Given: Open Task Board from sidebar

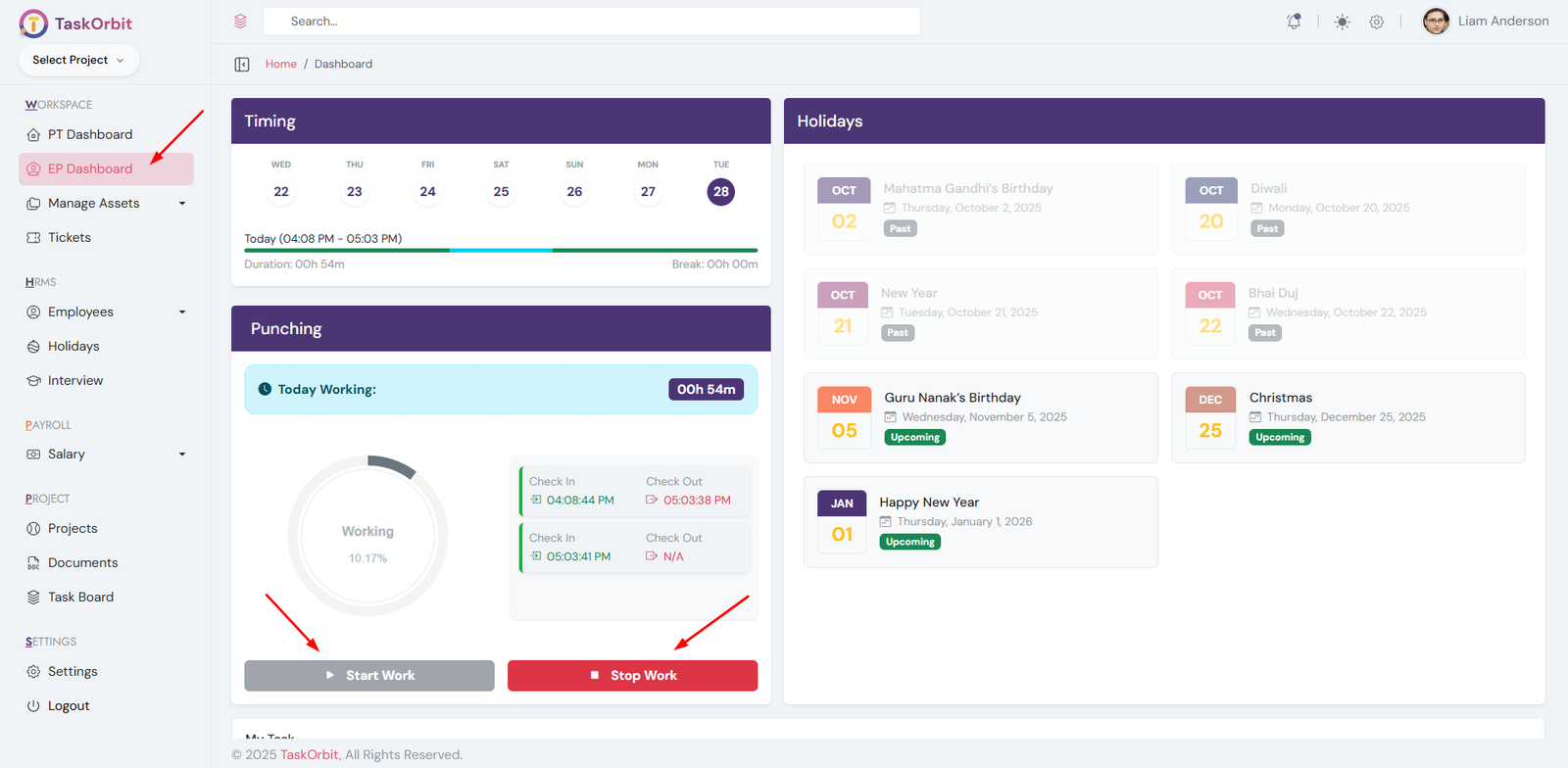Looking at the screenshot, I should coord(80,597).
